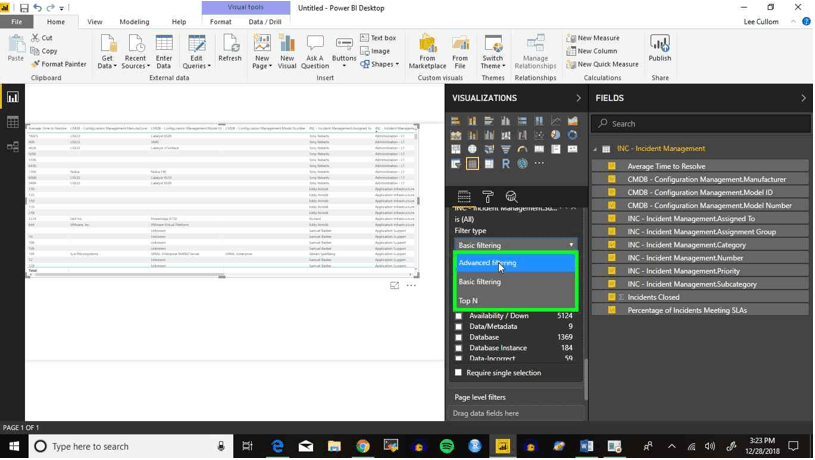This screenshot has width=815, height=460.
Task: Click Focus mode icon under table visual
Action: pyautogui.click(x=395, y=285)
